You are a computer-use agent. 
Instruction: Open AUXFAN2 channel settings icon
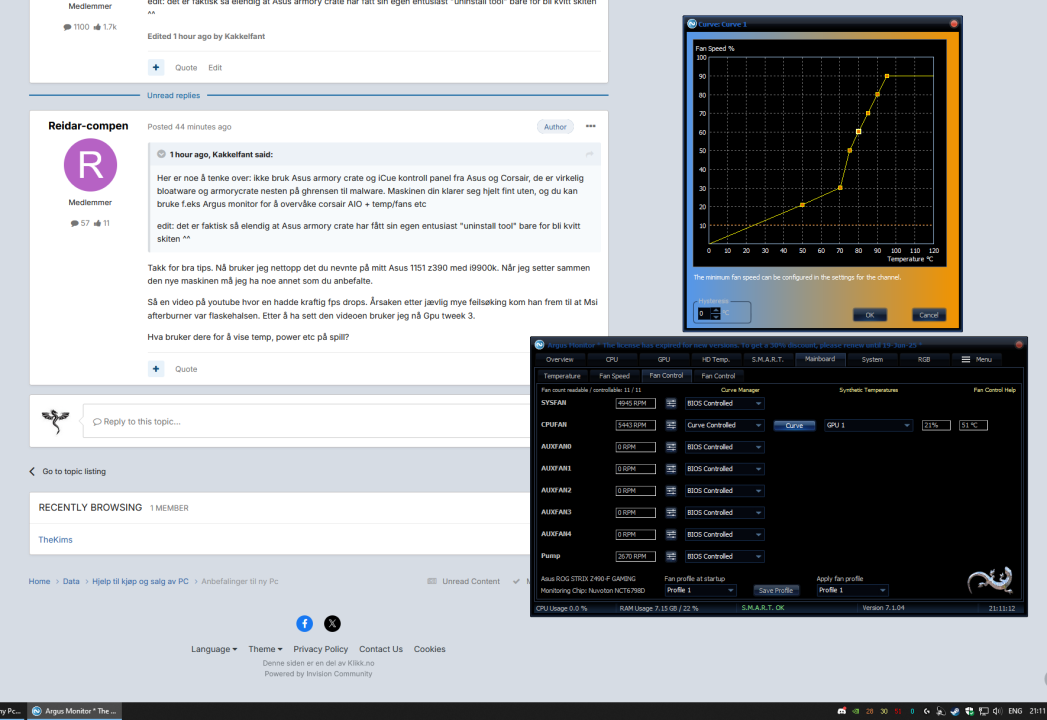(x=671, y=491)
